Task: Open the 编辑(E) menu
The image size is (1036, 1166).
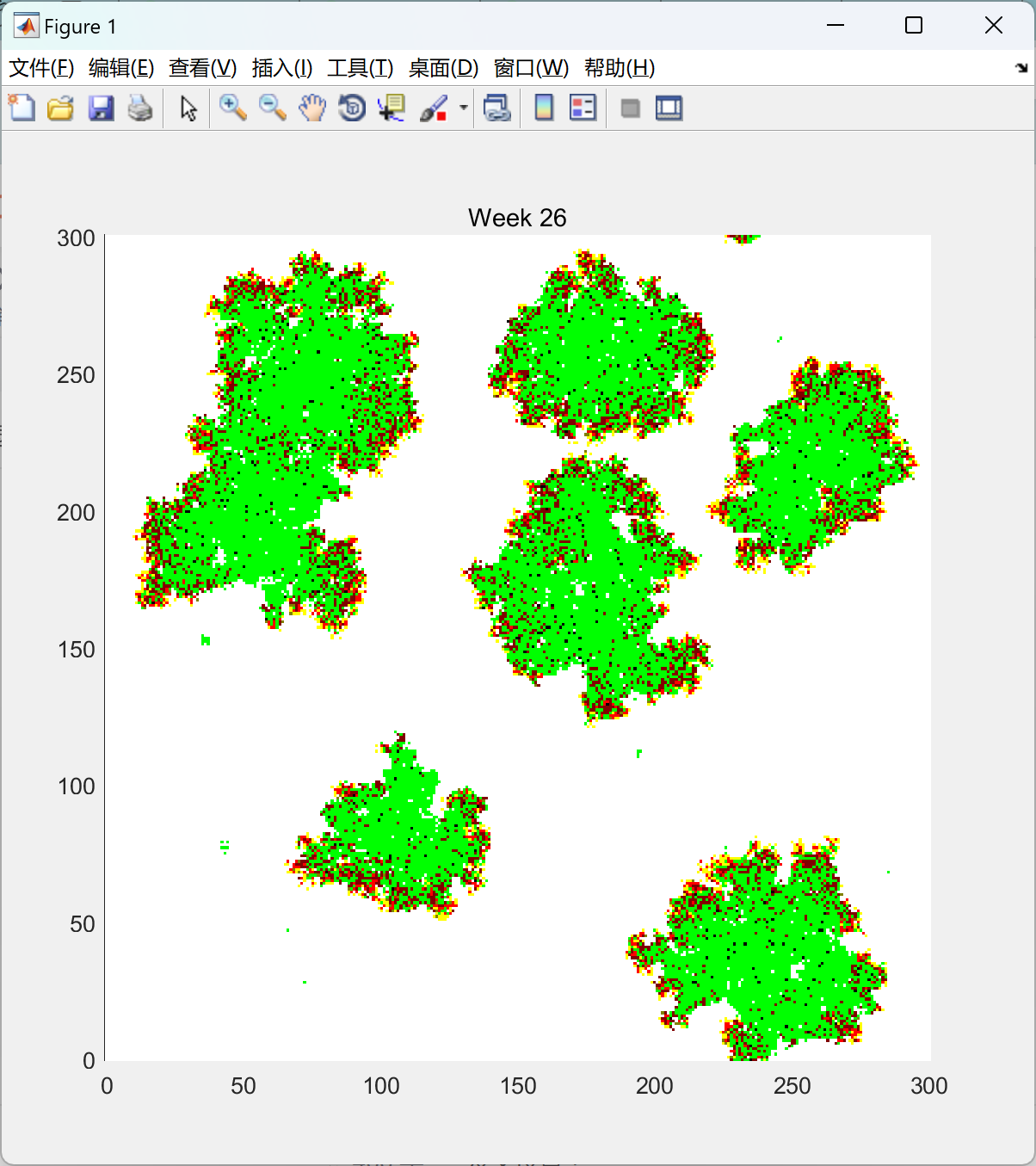Action: pyautogui.click(x=121, y=68)
